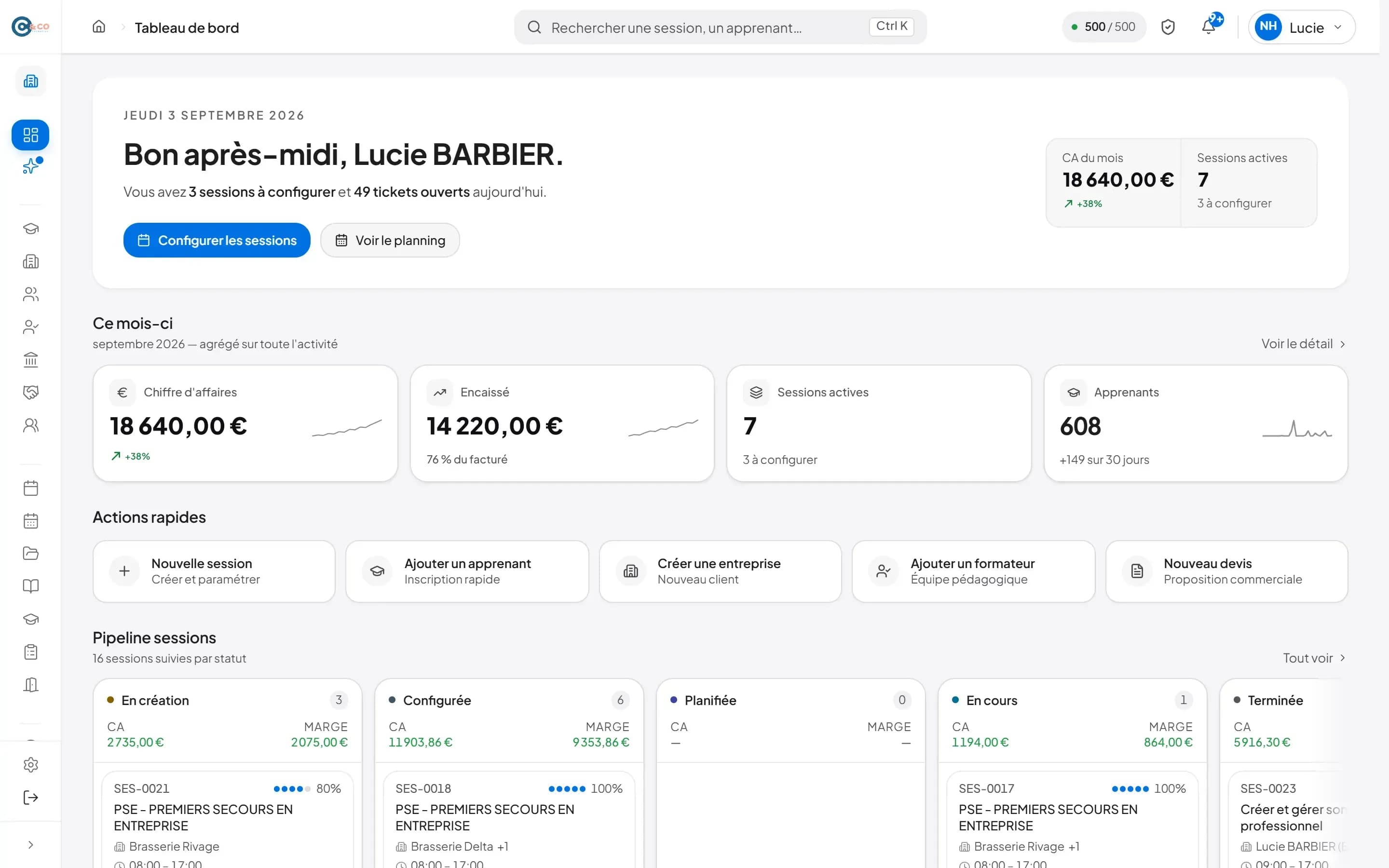Open the handshake sidebar icon
This screenshot has width=1389, height=868.
(30, 393)
